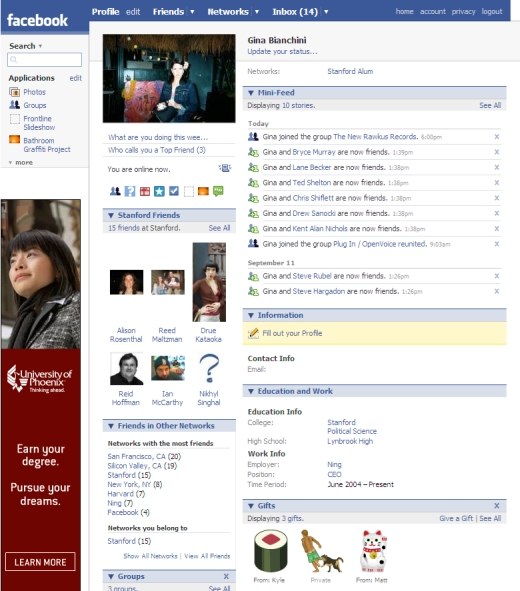Collapse the Education and Work section
Screen dimensions: 520x591
(x=251, y=392)
